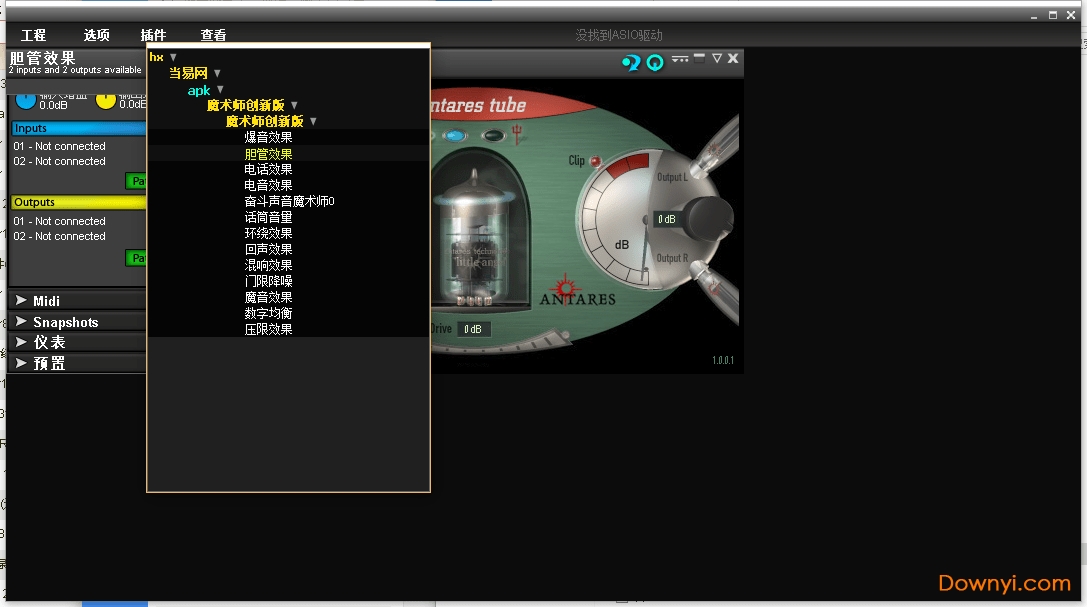Click the red Antares trident icon
1087x607 pixels.
click(x=517, y=137)
